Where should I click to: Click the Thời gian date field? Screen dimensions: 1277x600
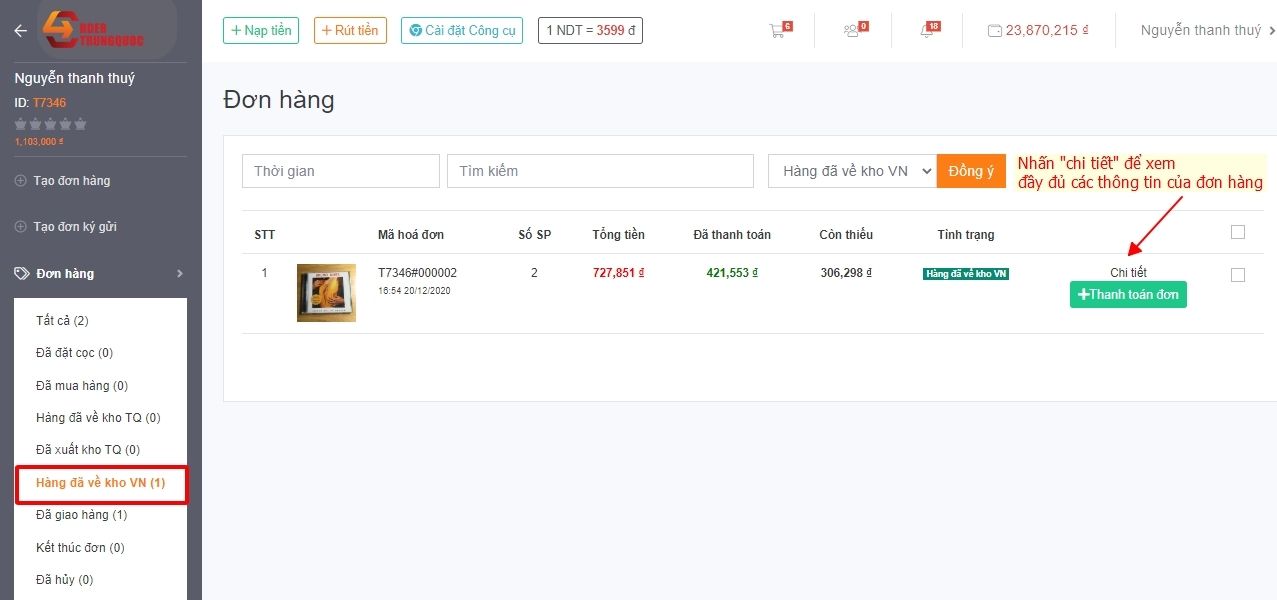pyautogui.click(x=340, y=171)
